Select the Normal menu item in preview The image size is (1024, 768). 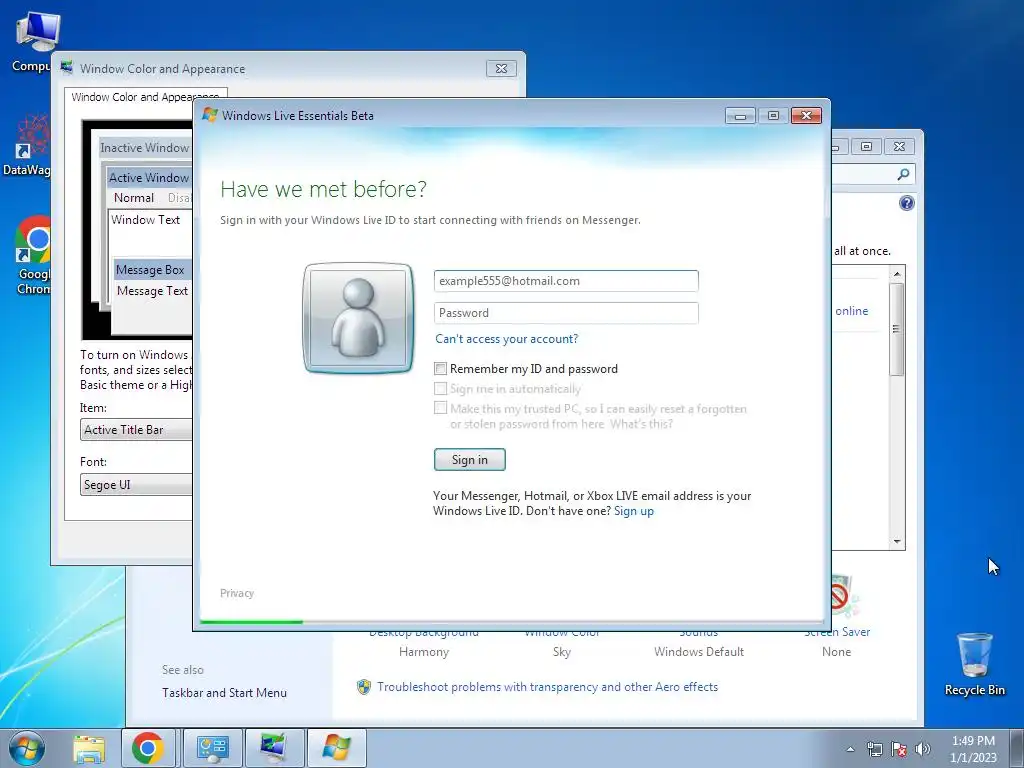pyautogui.click(x=134, y=198)
